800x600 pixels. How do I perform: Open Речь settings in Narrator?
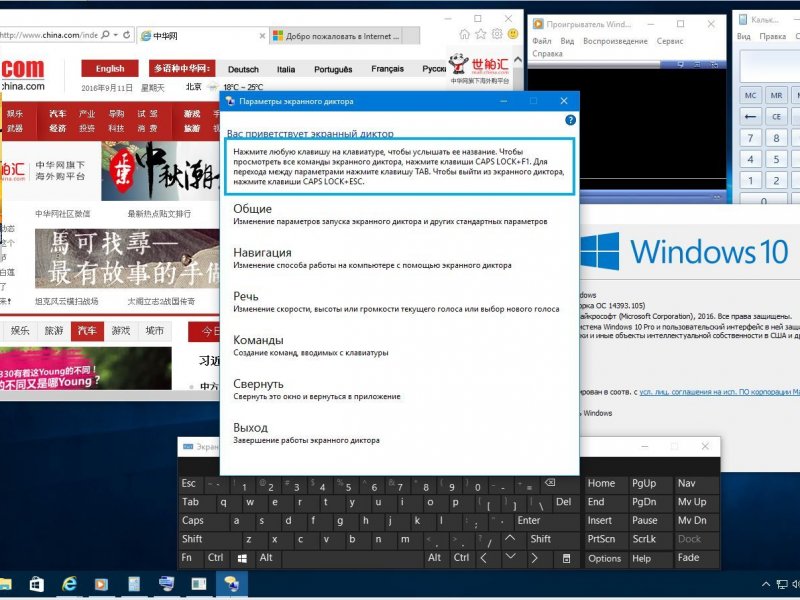[396, 302]
